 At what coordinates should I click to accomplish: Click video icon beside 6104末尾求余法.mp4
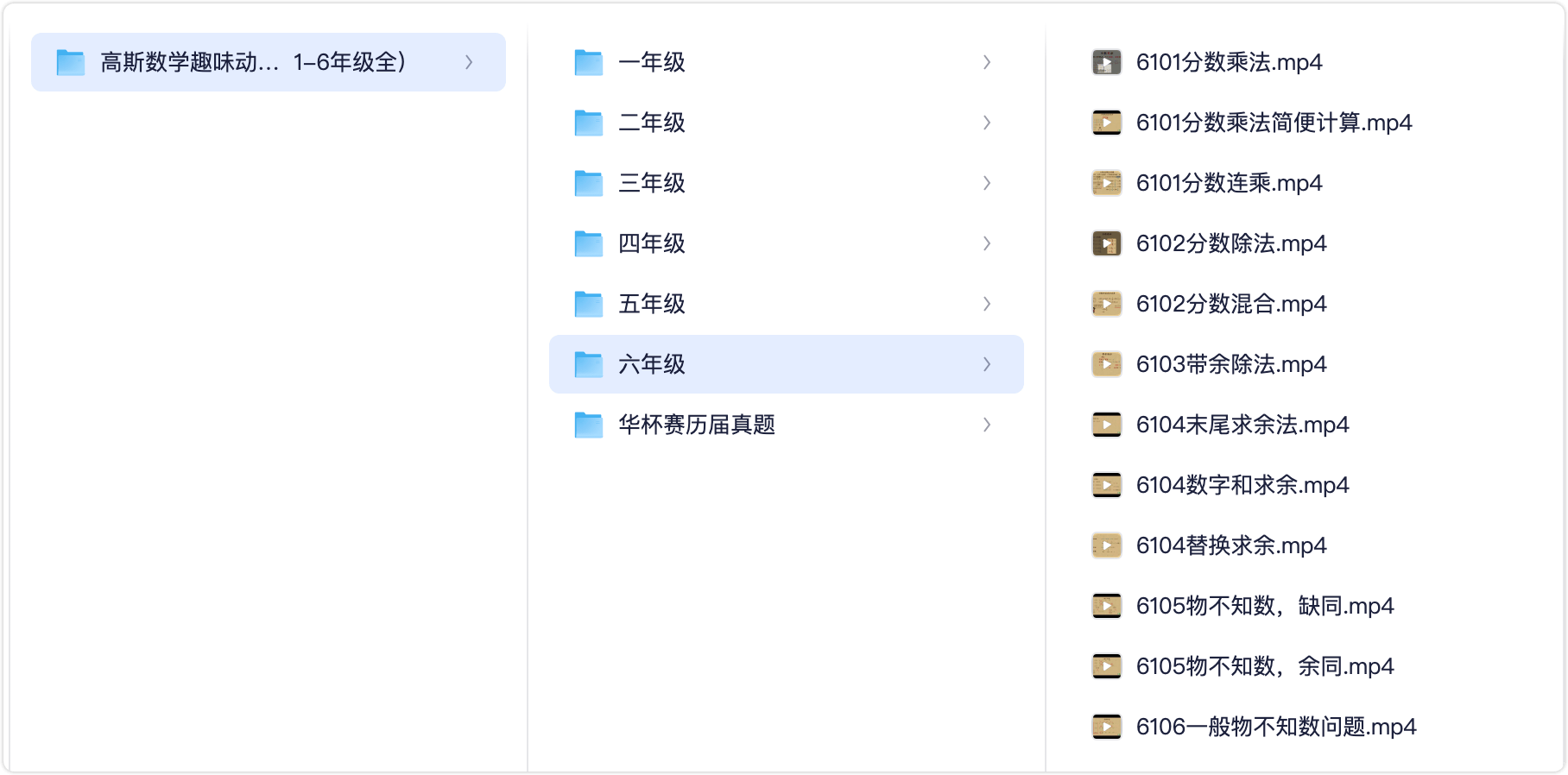point(1106,425)
